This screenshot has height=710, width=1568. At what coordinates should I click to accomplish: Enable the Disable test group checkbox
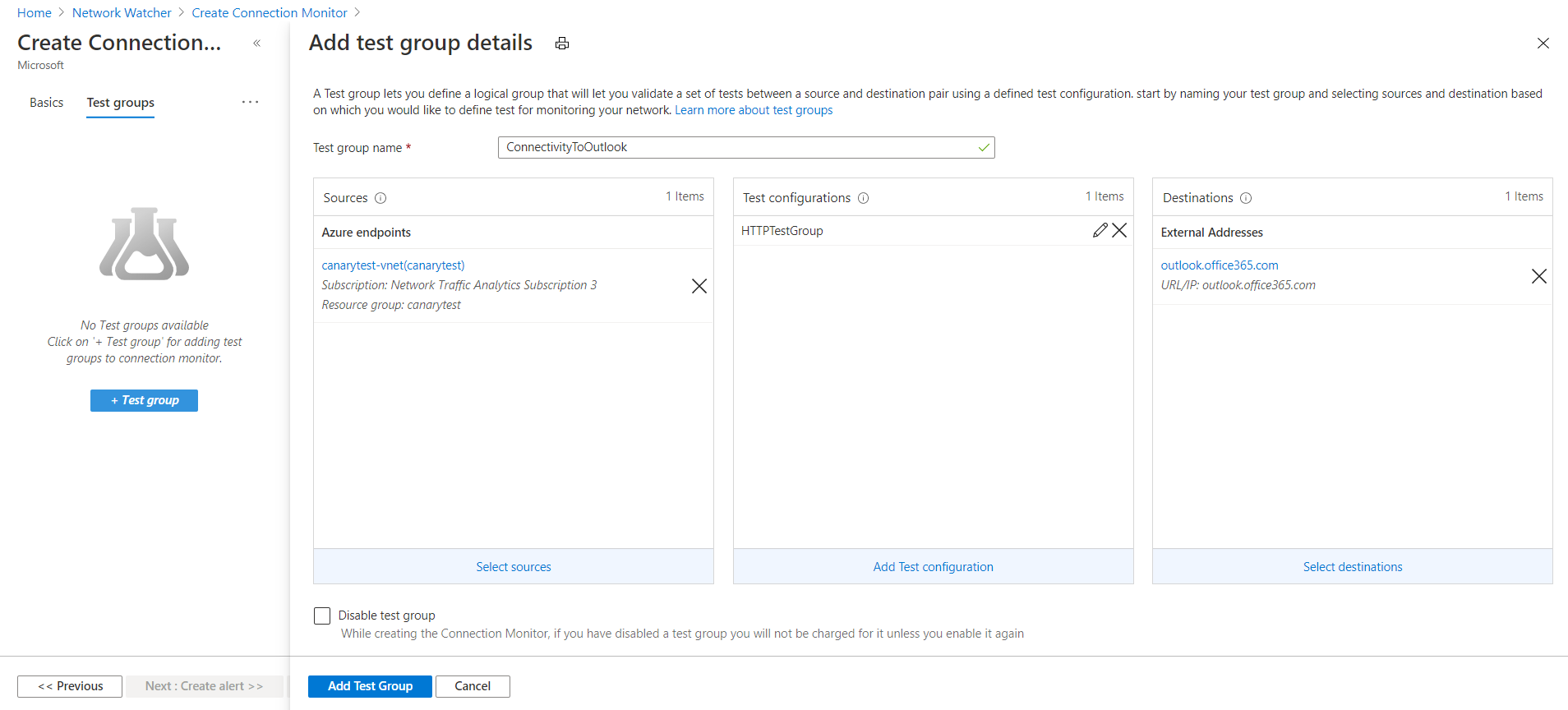point(322,615)
